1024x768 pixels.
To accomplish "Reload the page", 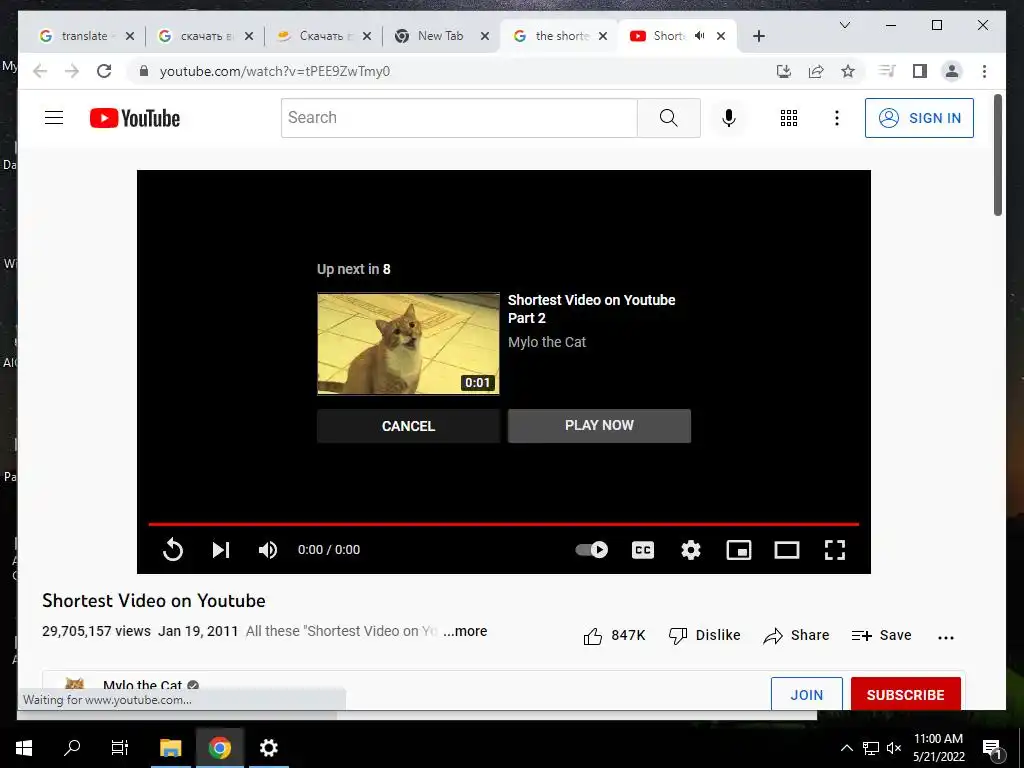I will click(x=104, y=71).
